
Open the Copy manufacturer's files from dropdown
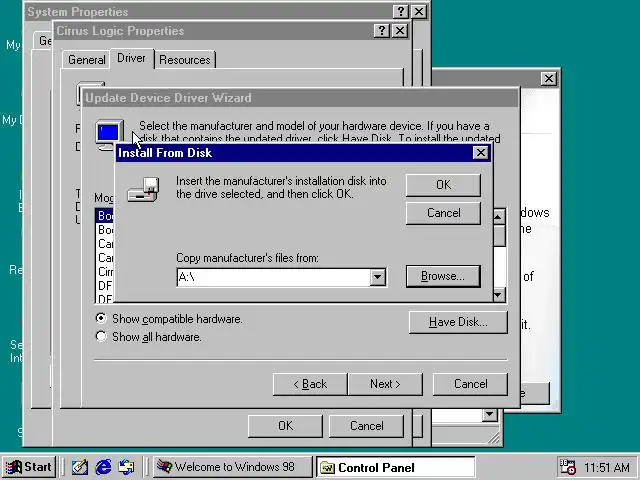pyautogui.click(x=378, y=278)
